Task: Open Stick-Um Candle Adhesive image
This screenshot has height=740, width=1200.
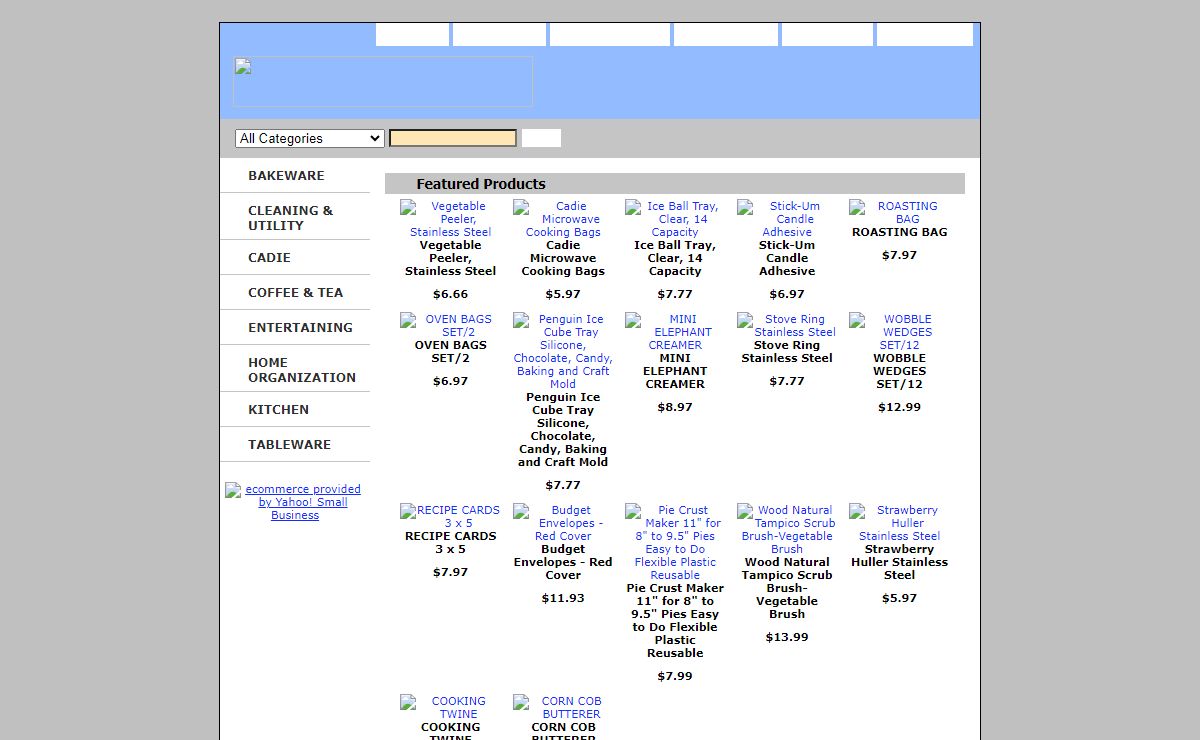Action: [x=787, y=219]
